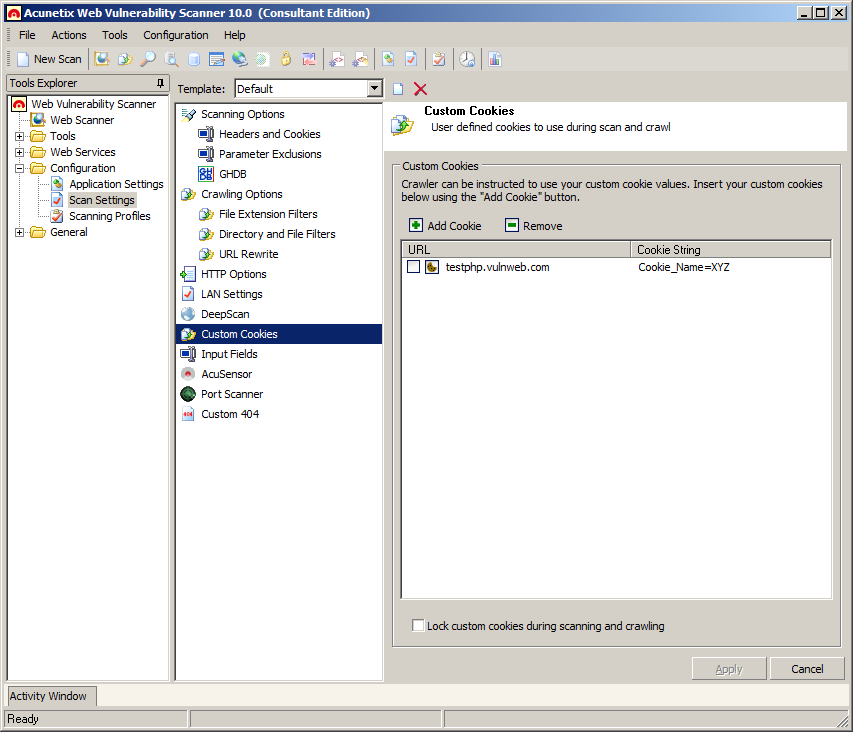Viewport: 853px width, 732px height.
Task: Open Input Fields settings
Action: [x=230, y=355]
